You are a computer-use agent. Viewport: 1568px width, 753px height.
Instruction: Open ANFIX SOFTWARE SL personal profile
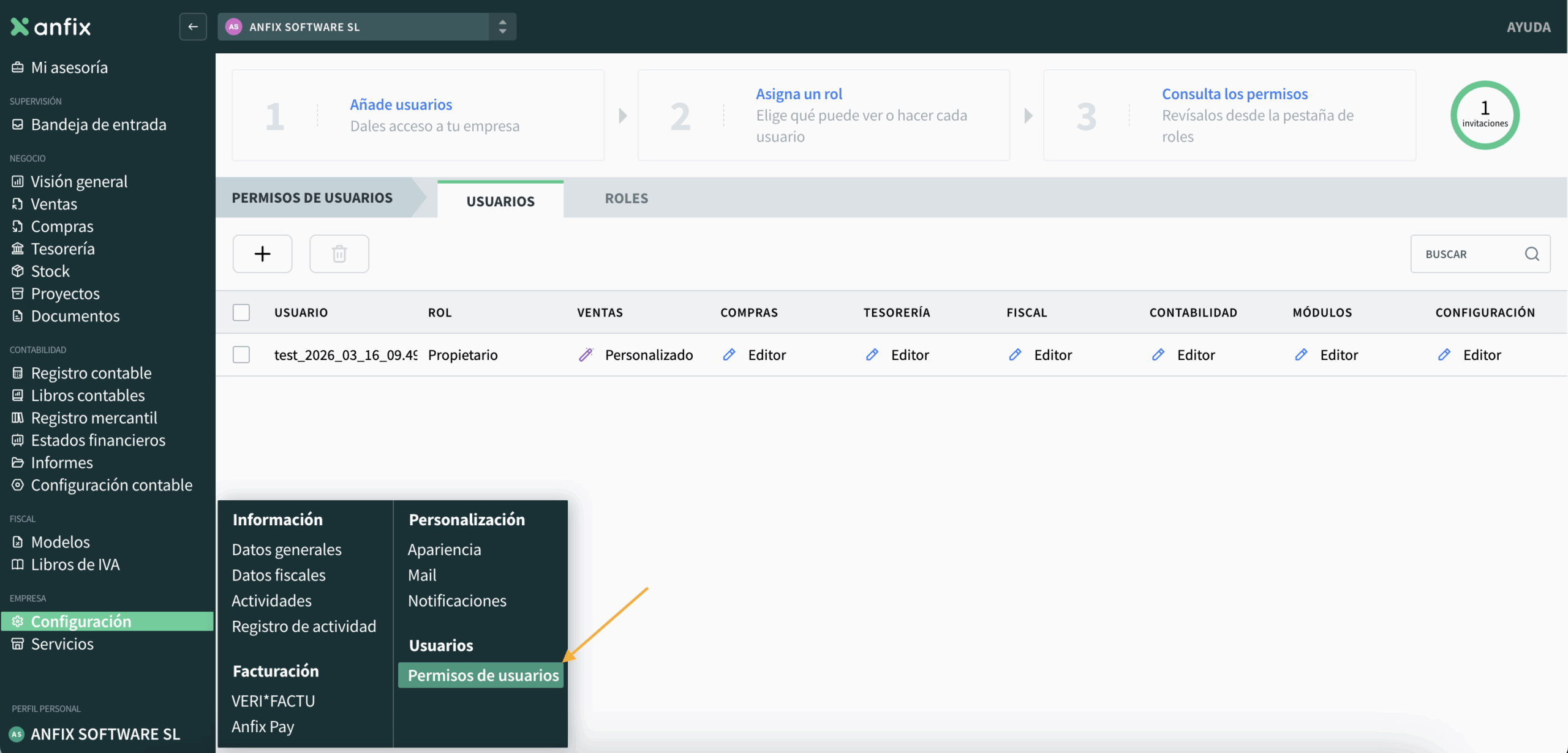[105, 734]
